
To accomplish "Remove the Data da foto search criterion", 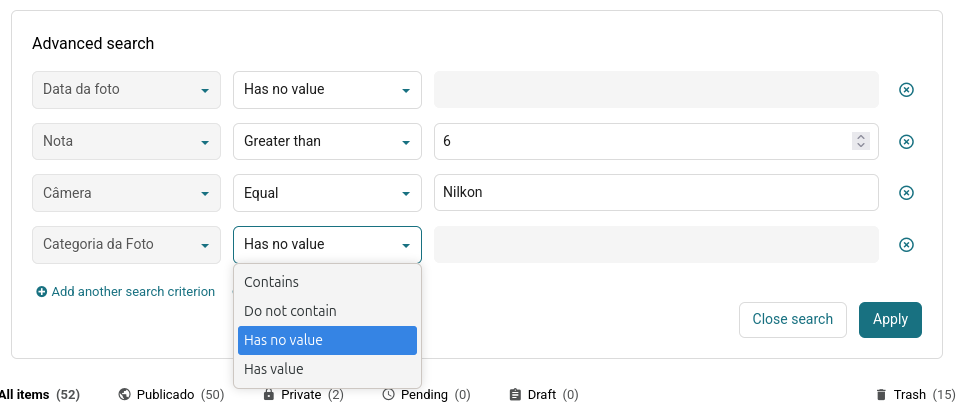I will pyautogui.click(x=906, y=90).
